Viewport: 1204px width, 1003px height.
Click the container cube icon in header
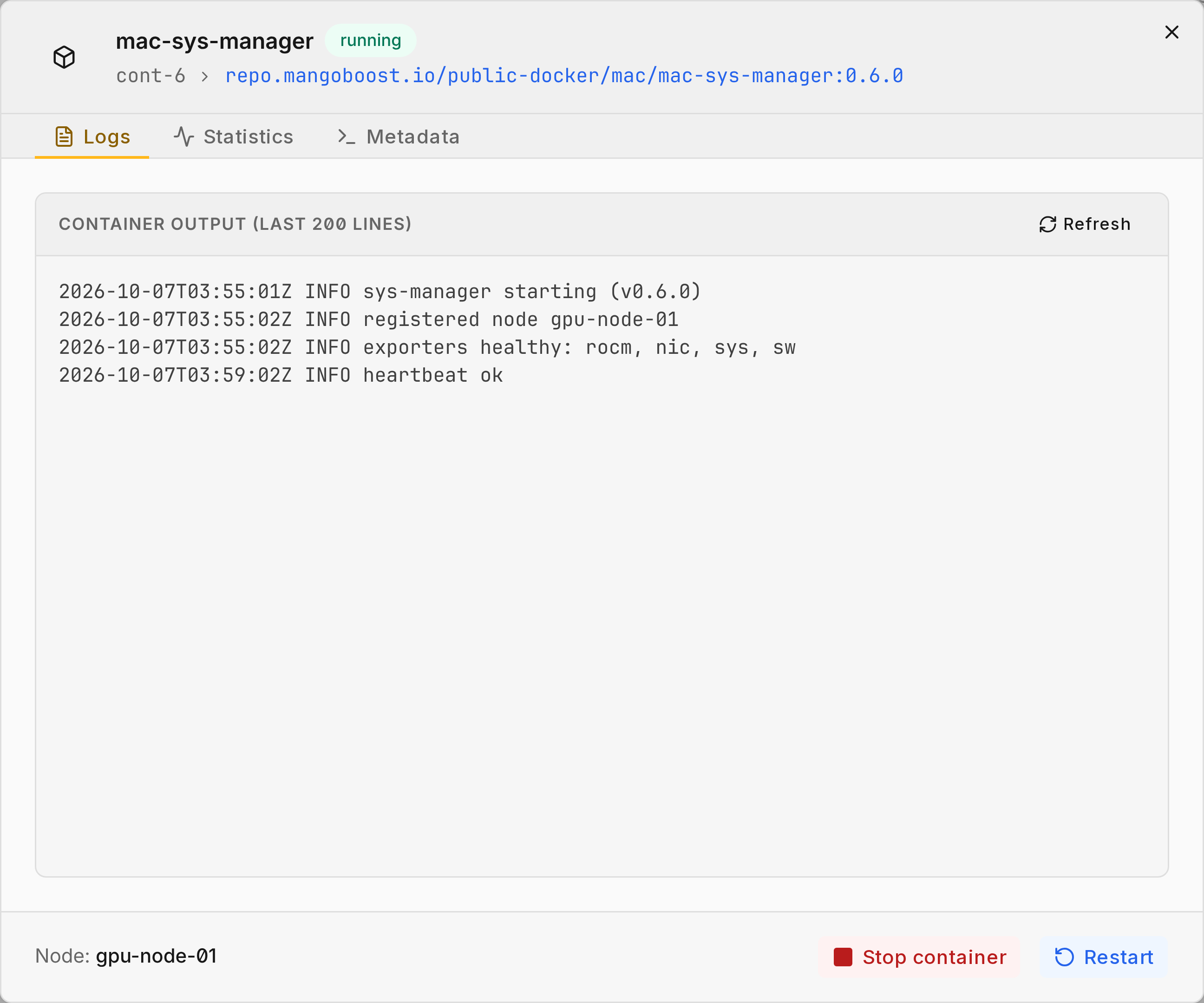click(x=64, y=57)
